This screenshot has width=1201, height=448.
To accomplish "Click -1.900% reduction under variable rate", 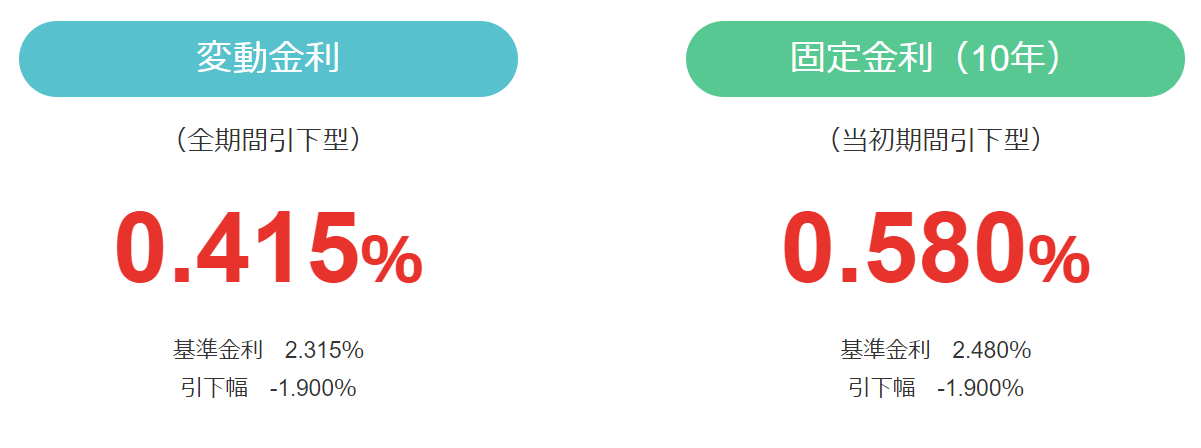I will coord(313,388).
